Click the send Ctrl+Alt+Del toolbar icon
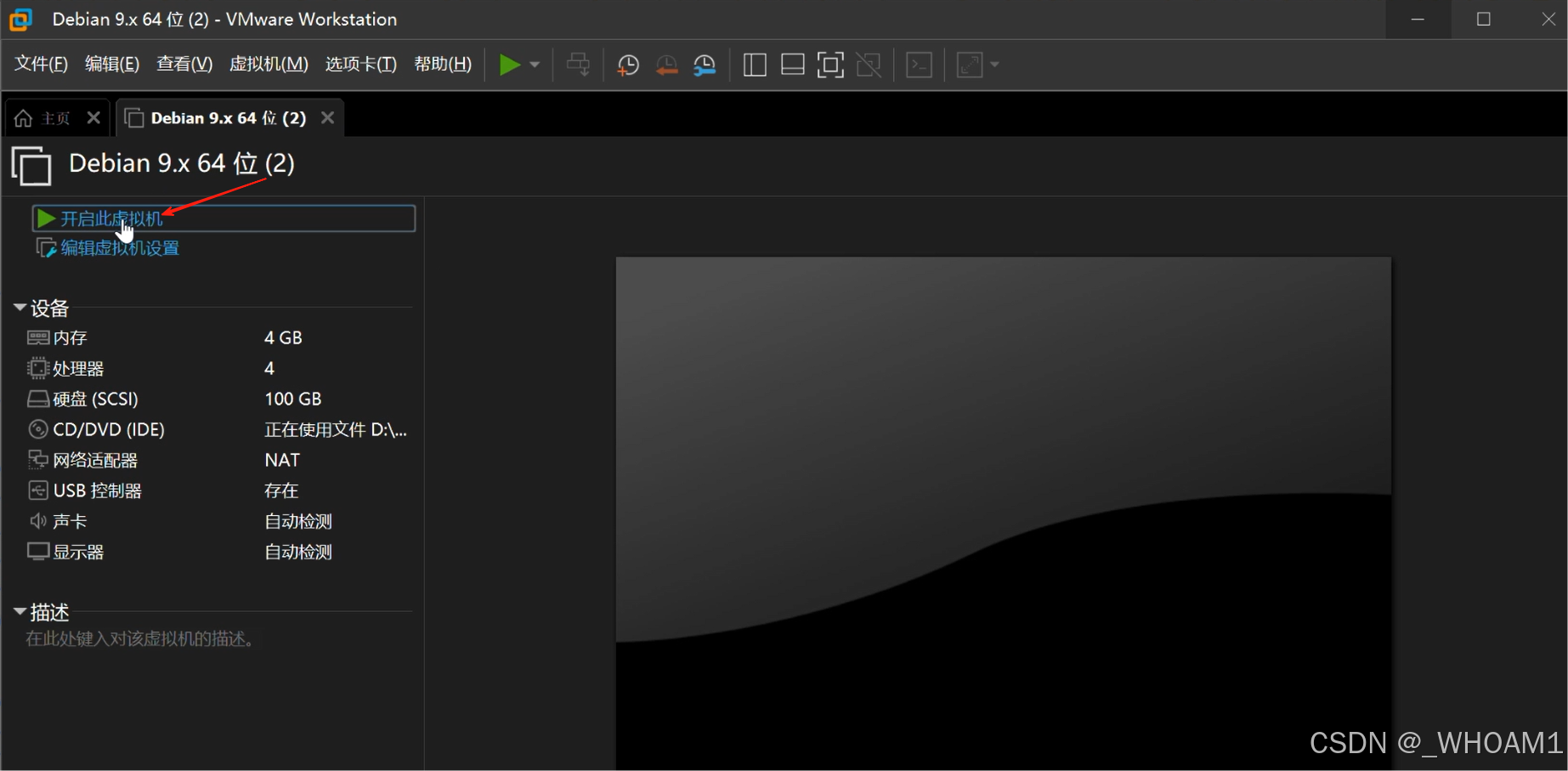The width and height of the screenshot is (1568, 771). [579, 65]
